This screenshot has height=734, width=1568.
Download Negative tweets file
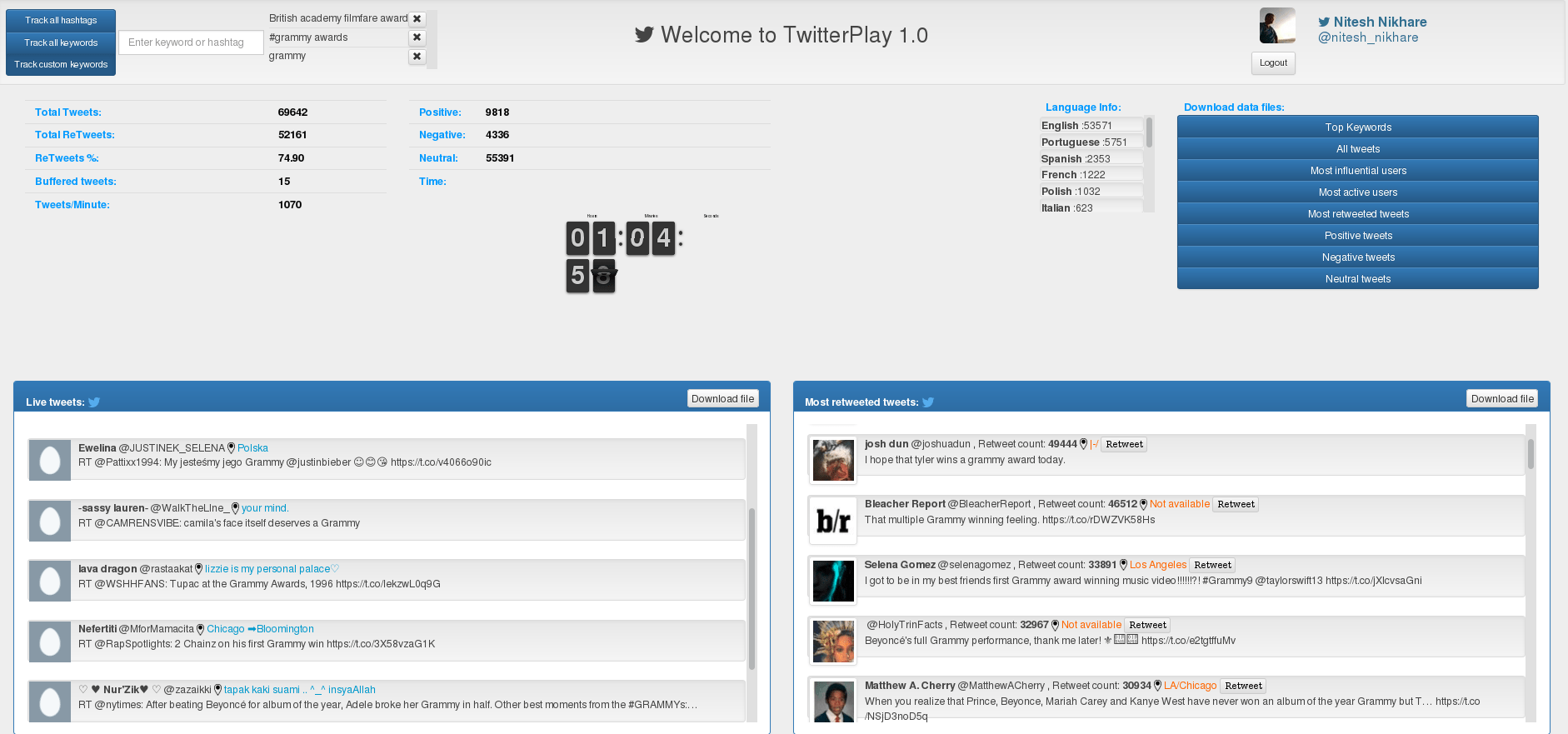1358,257
